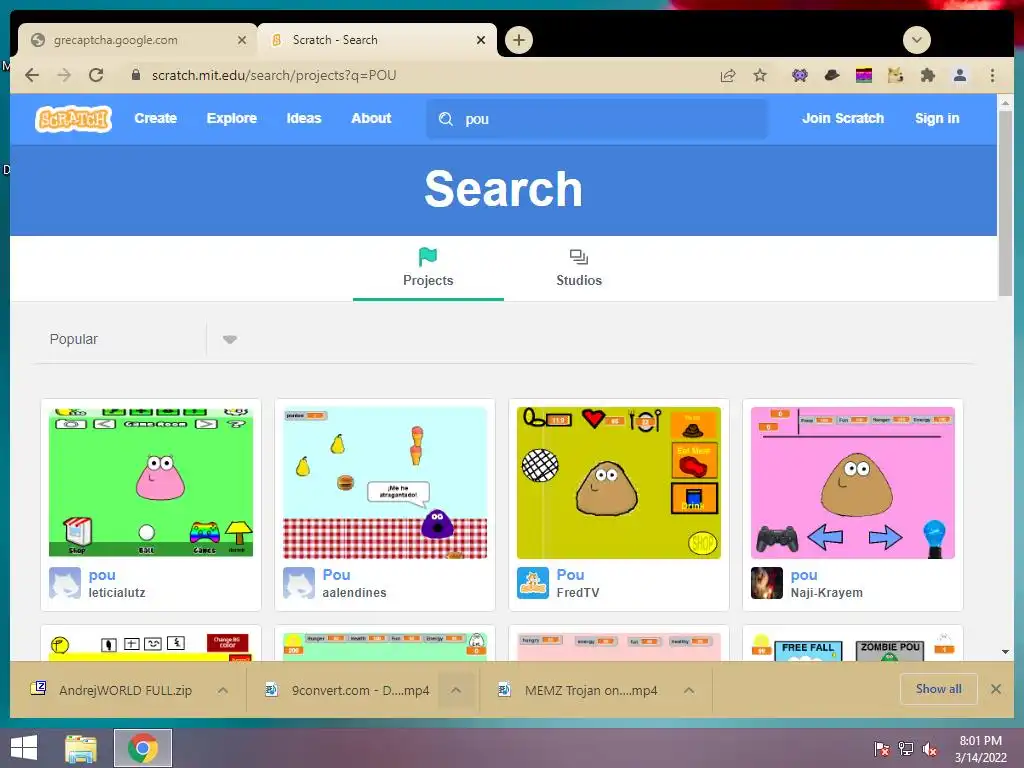Click the muted volume tray icon

click(929, 749)
